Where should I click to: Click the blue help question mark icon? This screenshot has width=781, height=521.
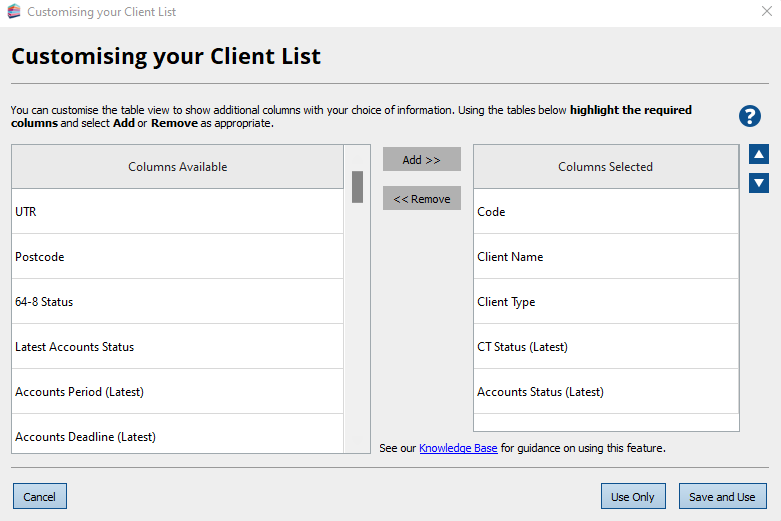tap(750, 116)
